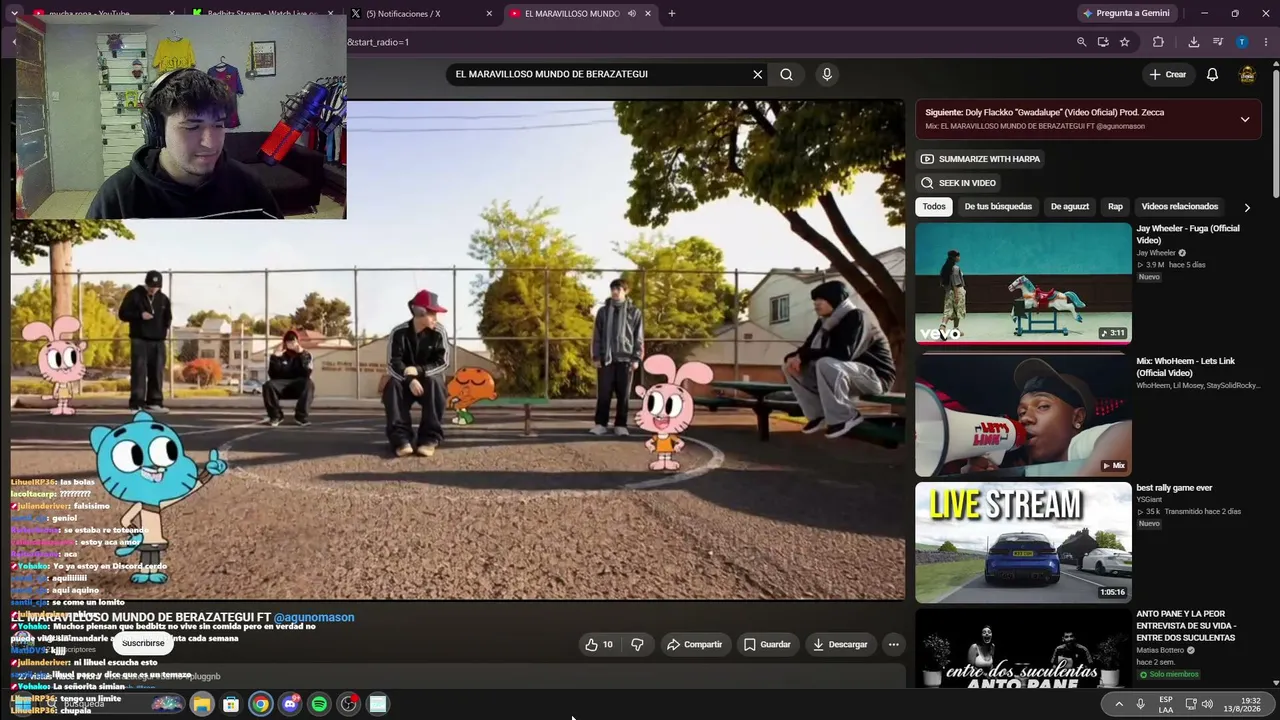
Task: Open the Chrome profile avatar
Action: (x=1242, y=42)
